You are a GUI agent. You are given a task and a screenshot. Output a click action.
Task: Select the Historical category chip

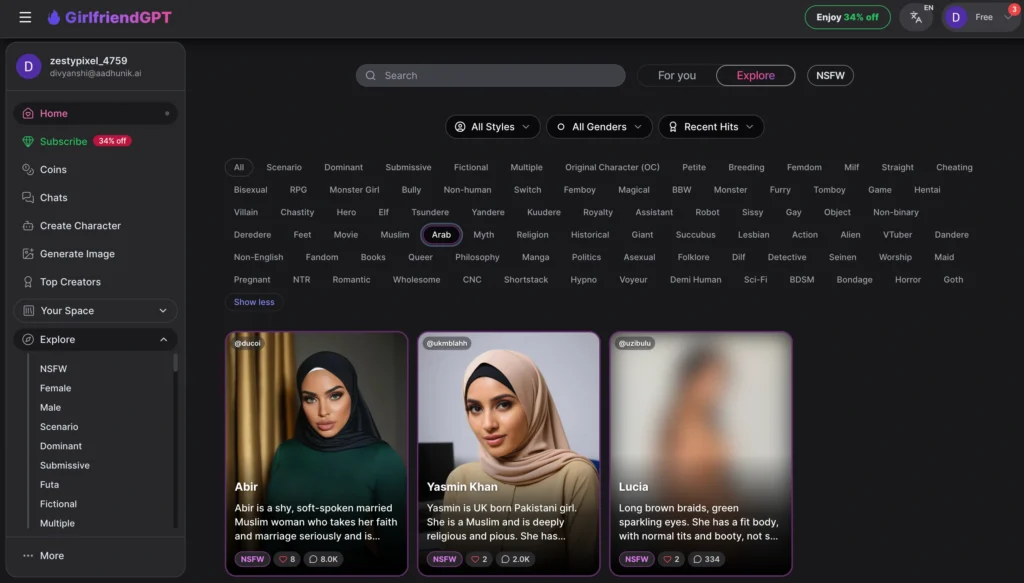(x=590, y=235)
